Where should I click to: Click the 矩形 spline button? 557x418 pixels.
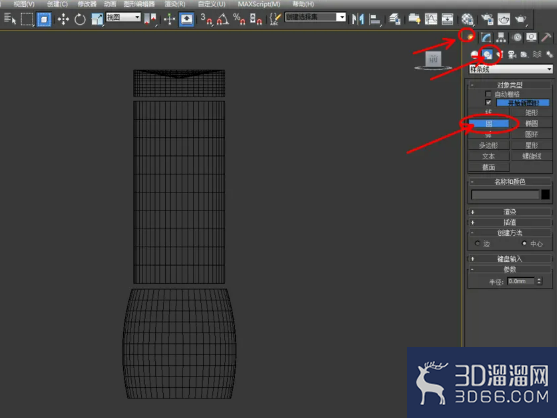click(531, 112)
